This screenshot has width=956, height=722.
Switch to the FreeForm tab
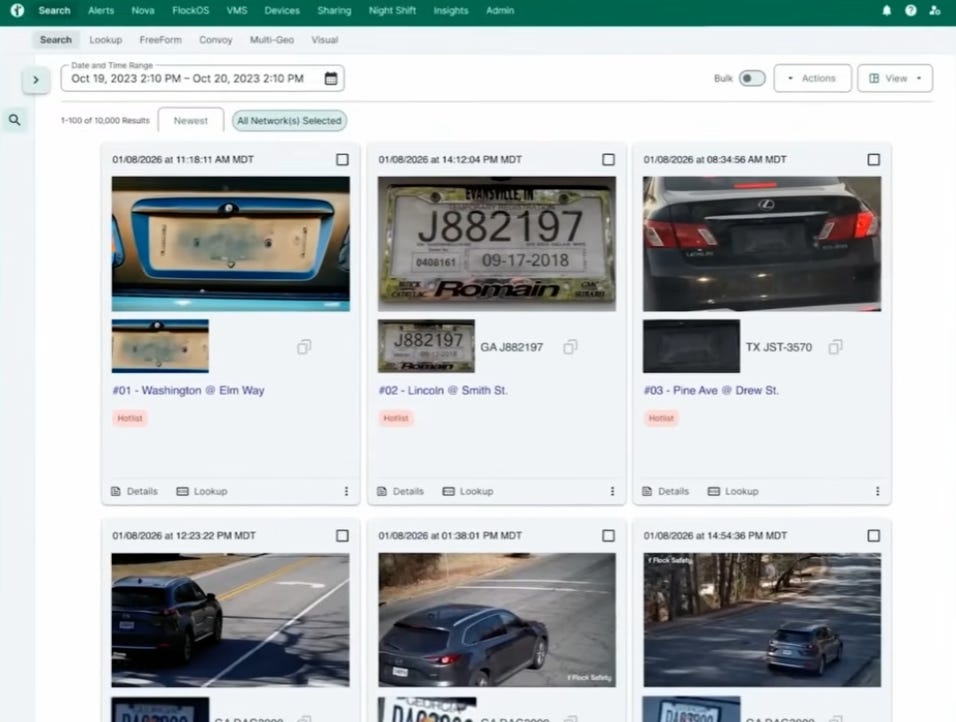click(160, 40)
